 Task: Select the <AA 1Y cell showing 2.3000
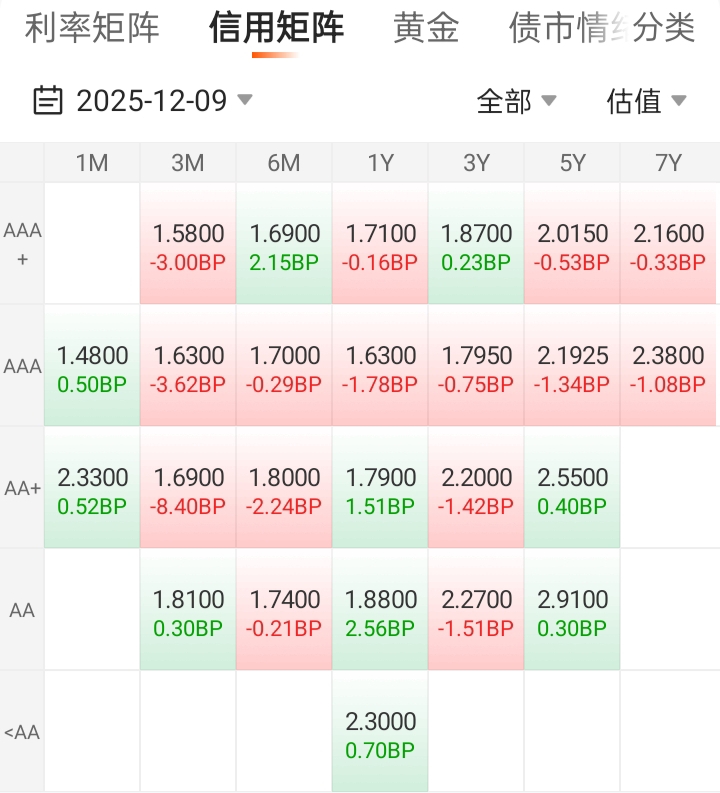[x=380, y=735]
